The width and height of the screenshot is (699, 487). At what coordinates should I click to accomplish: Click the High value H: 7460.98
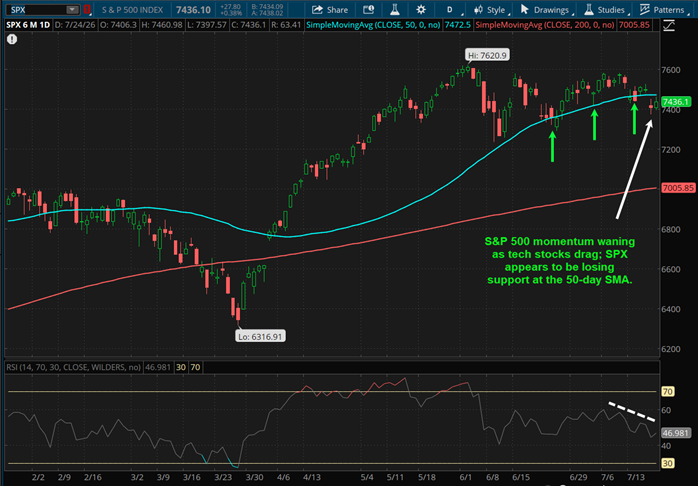click(162, 25)
